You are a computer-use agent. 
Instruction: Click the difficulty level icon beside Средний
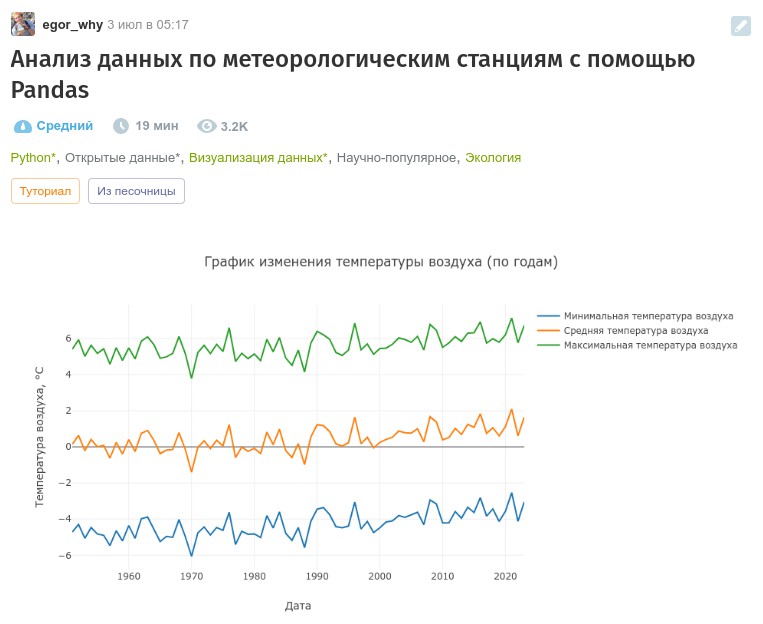coord(23,126)
